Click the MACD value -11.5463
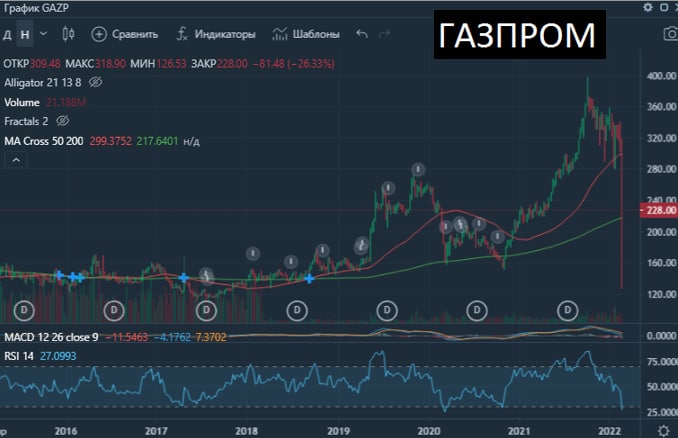Viewport: 678px width, 438px height. (x=127, y=337)
